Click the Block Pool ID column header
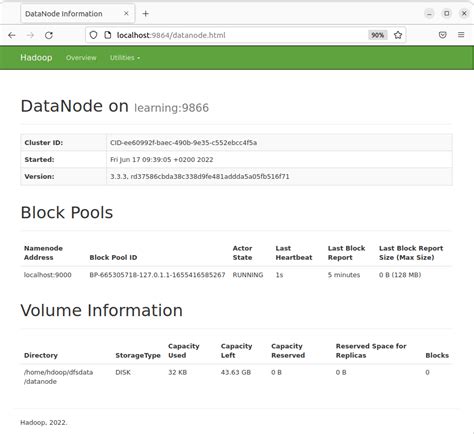Image resolution: width=474 pixels, height=434 pixels. [x=113, y=258]
